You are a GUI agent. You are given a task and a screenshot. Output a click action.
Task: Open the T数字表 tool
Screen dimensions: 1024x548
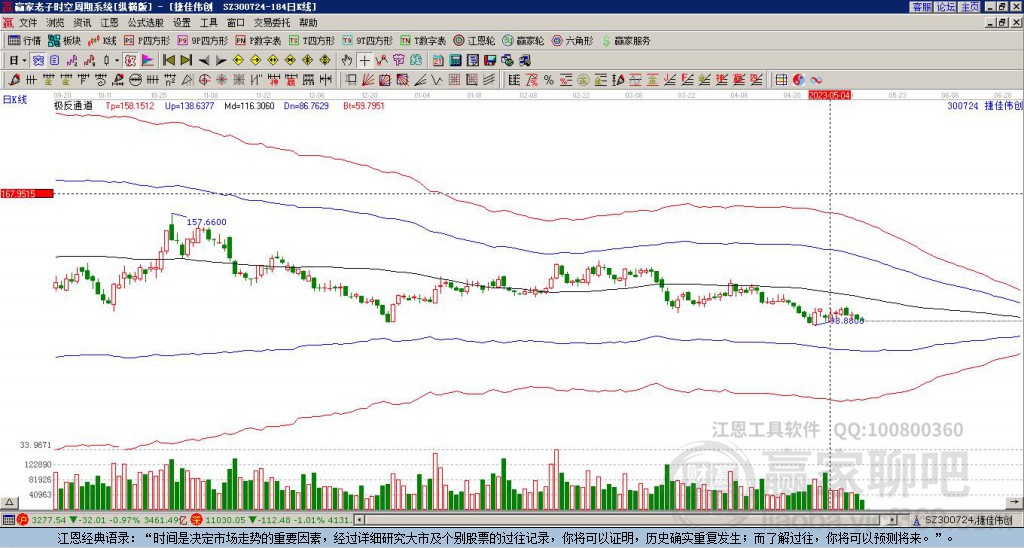[x=423, y=40]
